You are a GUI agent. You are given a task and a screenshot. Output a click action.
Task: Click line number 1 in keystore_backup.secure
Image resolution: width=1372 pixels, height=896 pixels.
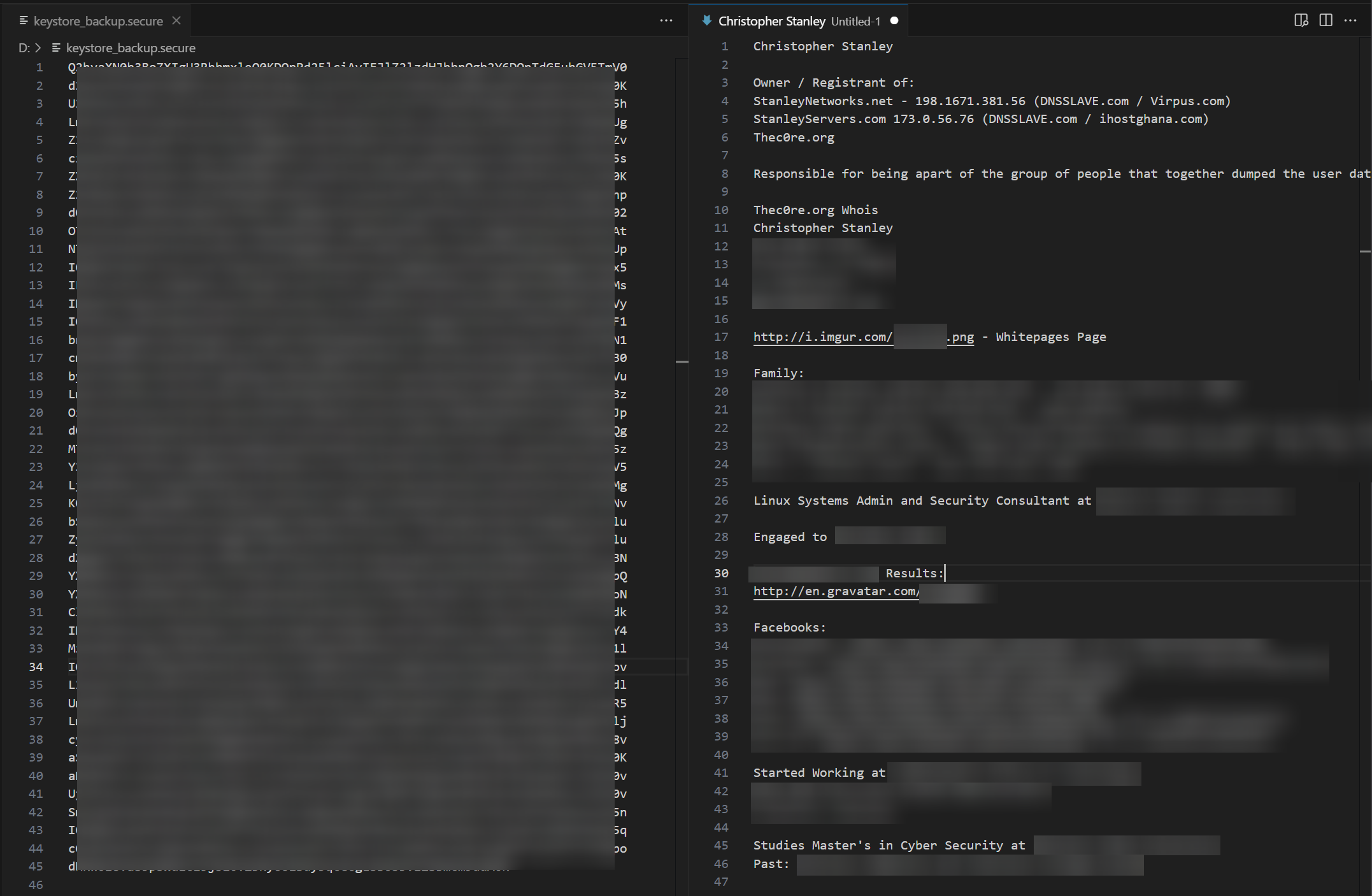(39, 67)
